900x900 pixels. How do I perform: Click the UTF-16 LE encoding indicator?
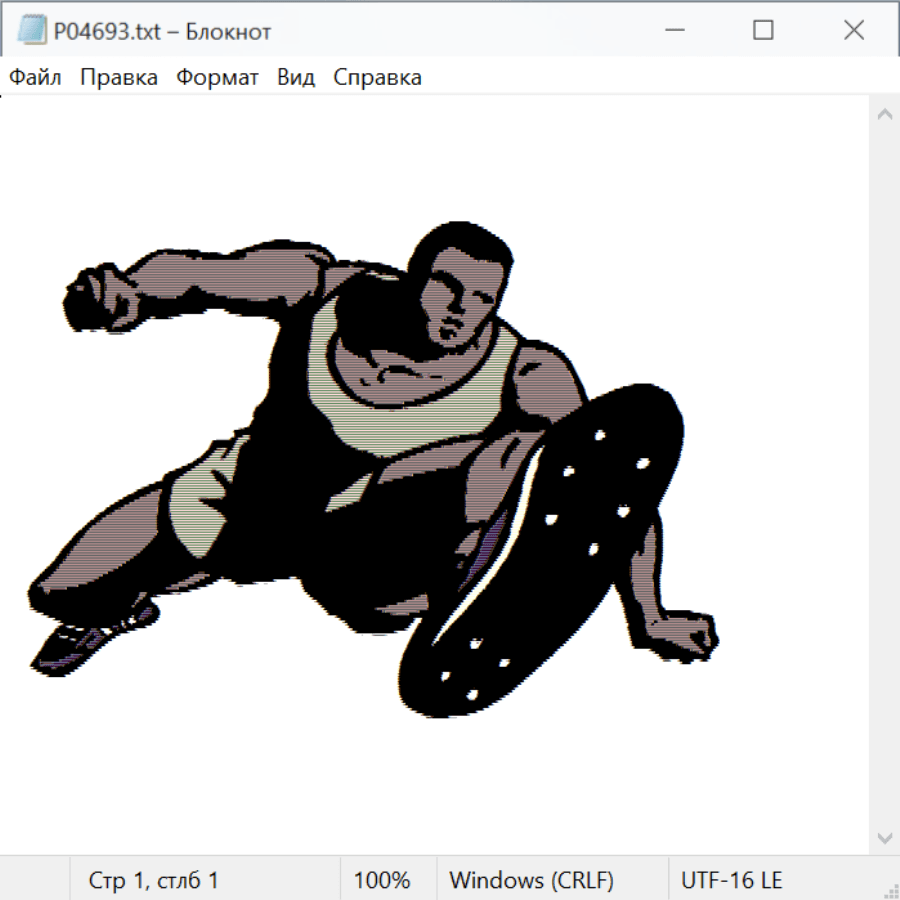point(731,881)
